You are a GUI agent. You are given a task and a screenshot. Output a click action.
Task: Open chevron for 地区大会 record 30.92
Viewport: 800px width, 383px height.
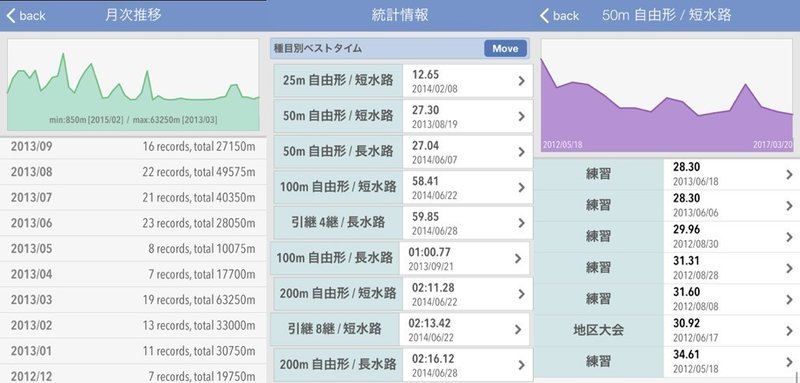click(x=790, y=330)
